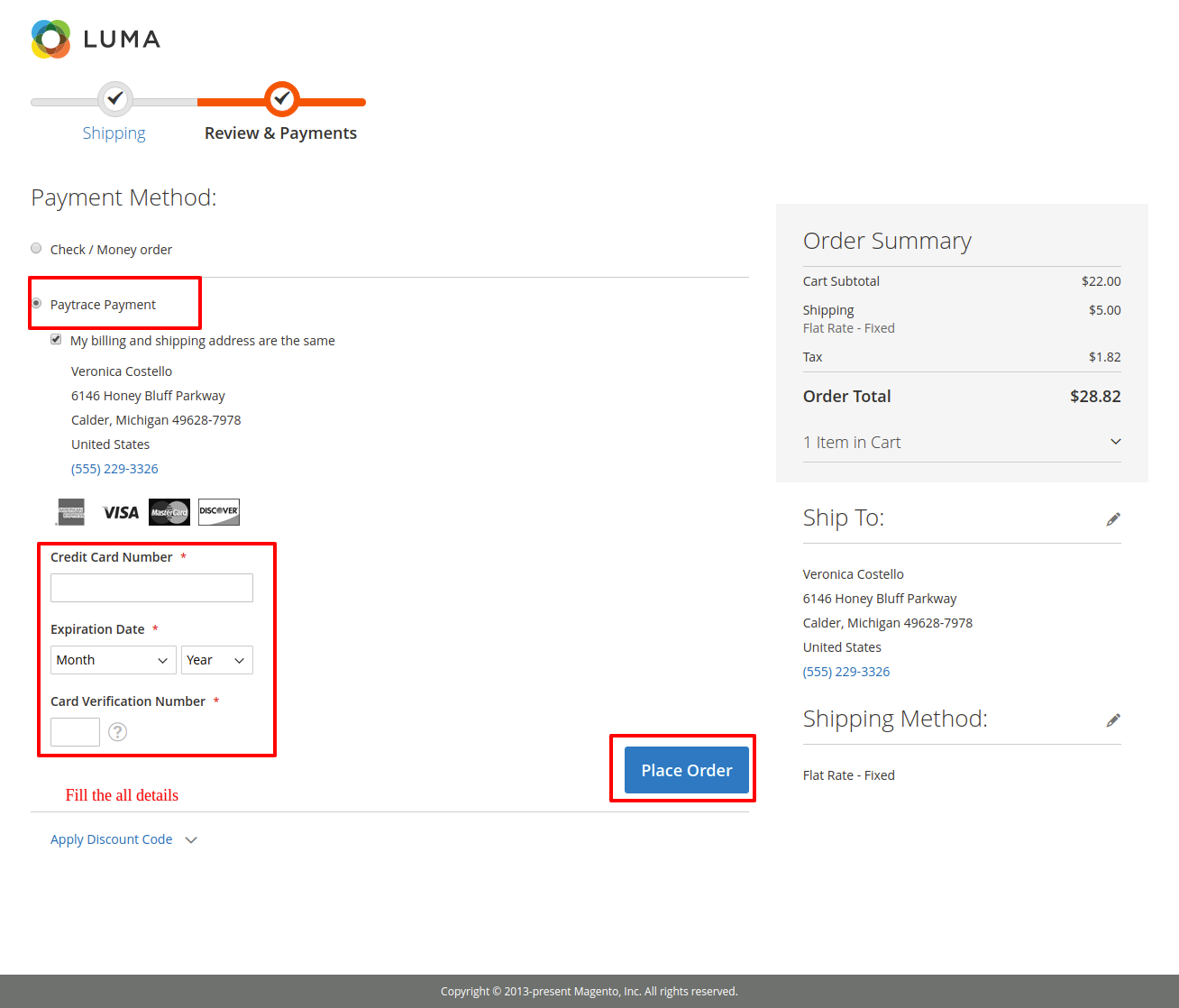The width and height of the screenshot is (1179, 1008).
Task: Click the CVV help question mark icon
Action: 117,732
